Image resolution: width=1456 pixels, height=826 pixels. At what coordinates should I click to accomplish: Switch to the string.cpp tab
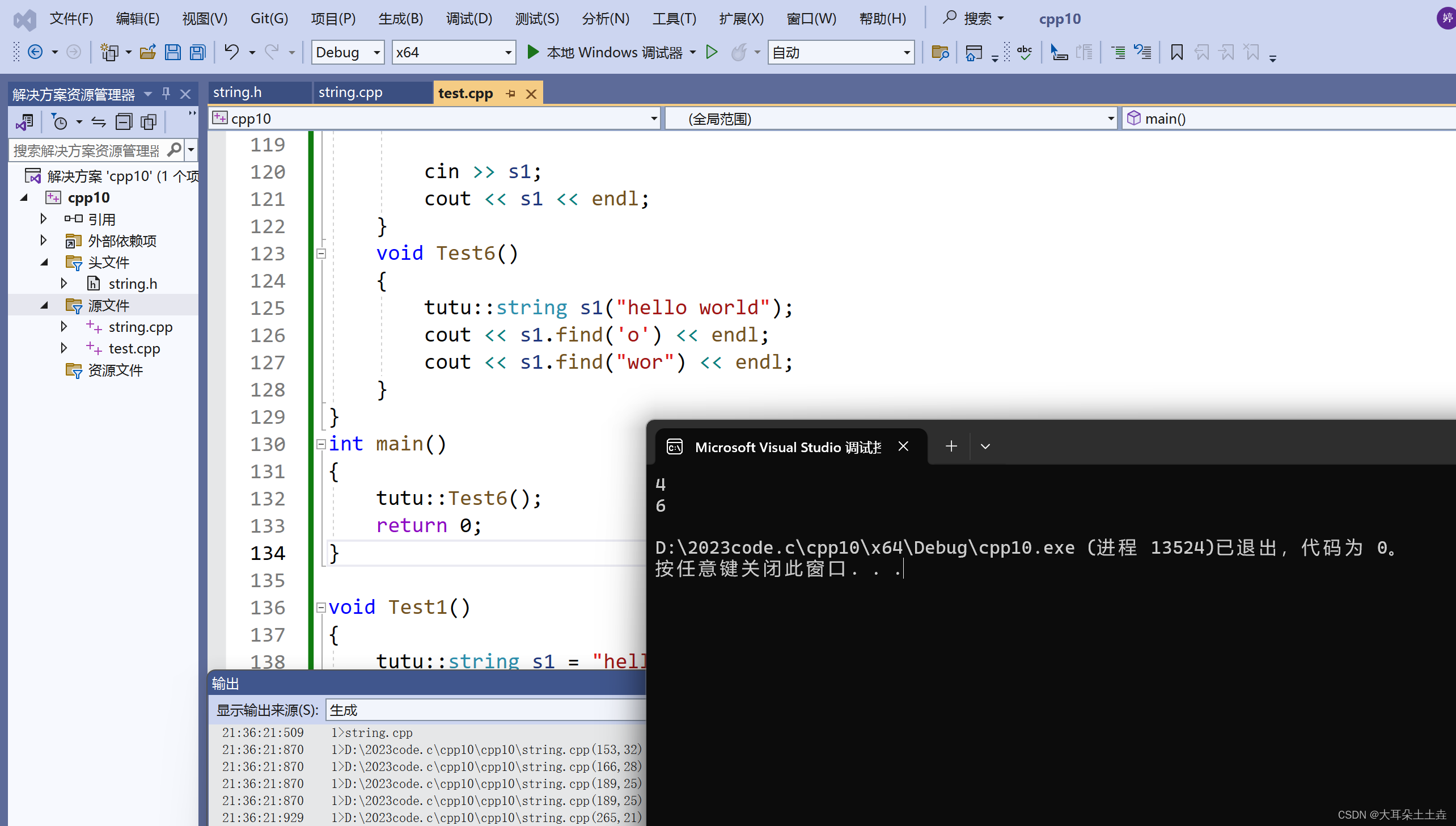click(350, 92)
